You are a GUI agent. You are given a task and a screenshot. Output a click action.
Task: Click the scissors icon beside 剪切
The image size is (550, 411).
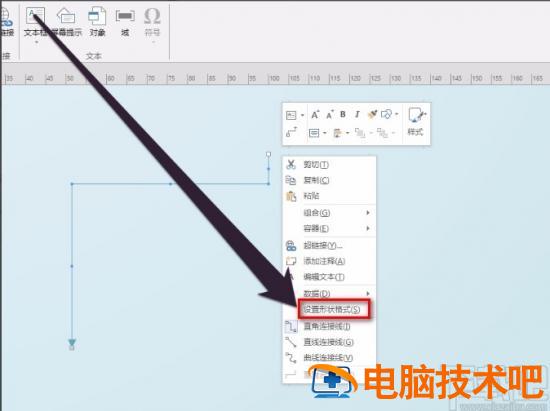[x=291, y=164]
